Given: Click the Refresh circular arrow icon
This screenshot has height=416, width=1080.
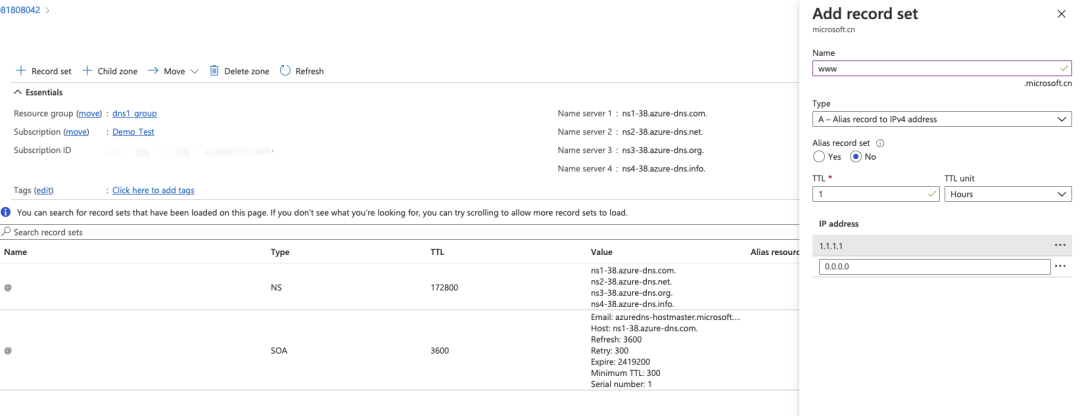Looking at the screenshot, I should [285, 71].
